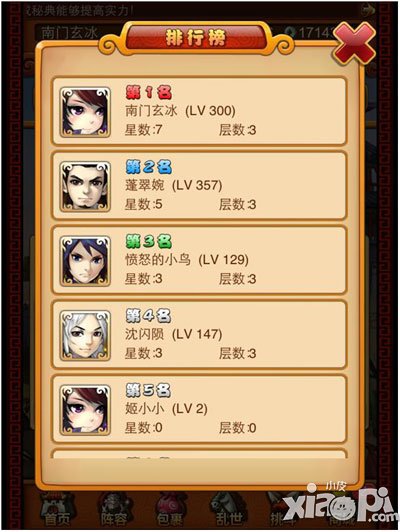
Task: Tap the white-haired avatar of 沈闪陨
Action: click(85, 336)
